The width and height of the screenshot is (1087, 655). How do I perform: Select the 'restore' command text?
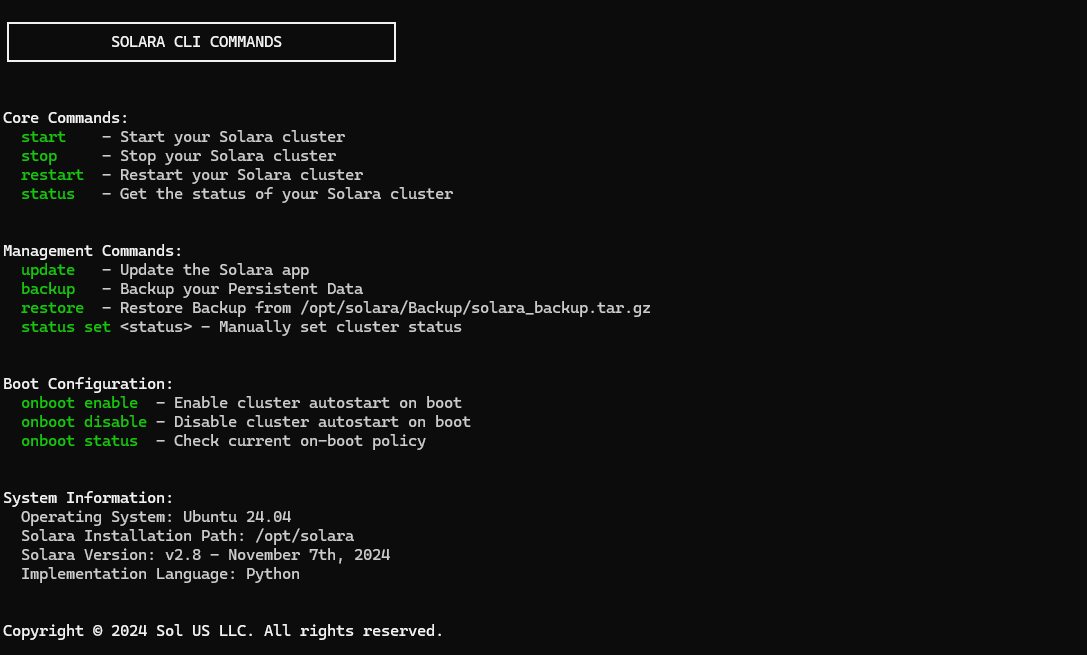[52, 308]
